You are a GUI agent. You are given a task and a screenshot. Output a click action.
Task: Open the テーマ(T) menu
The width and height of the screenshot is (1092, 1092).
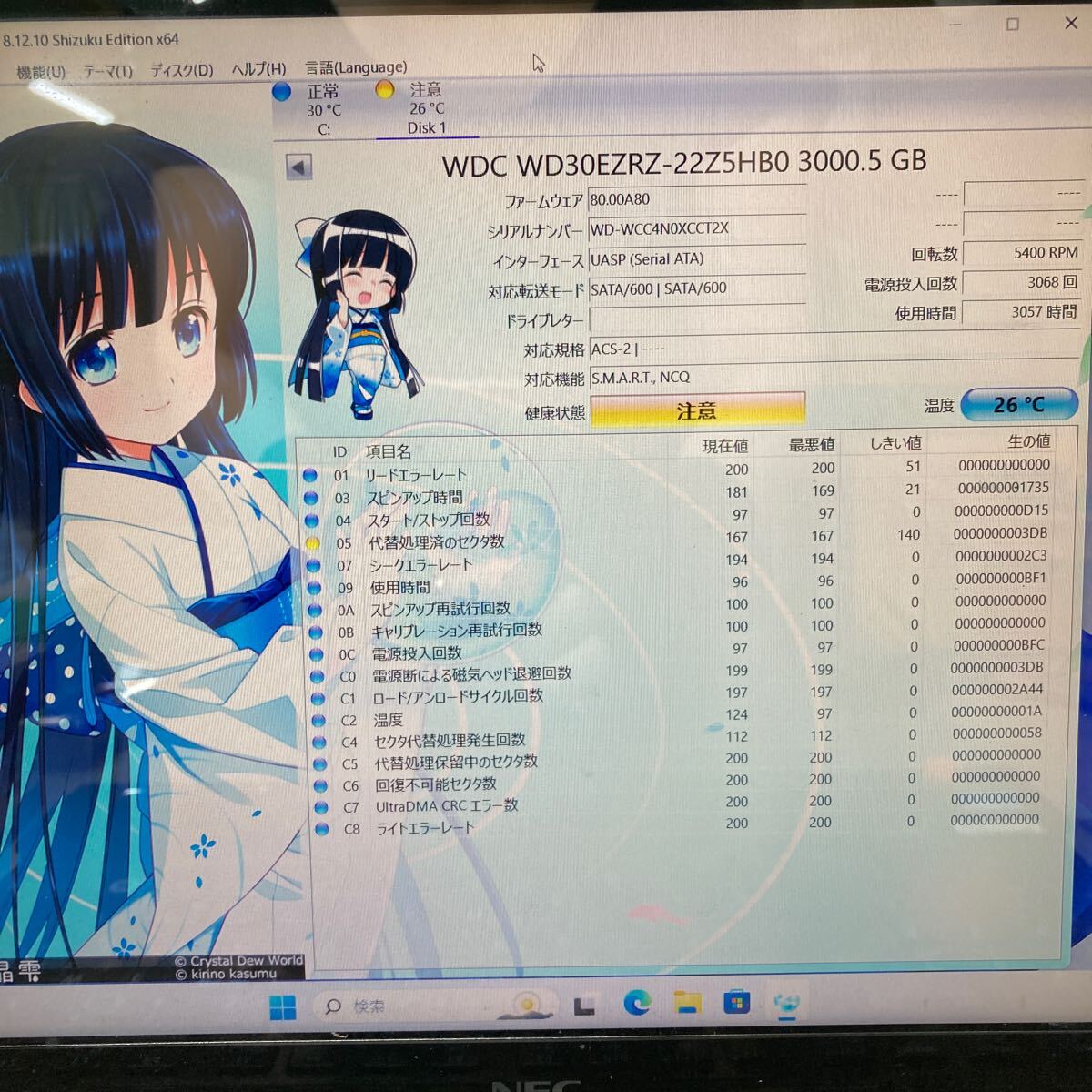(108, 70)
